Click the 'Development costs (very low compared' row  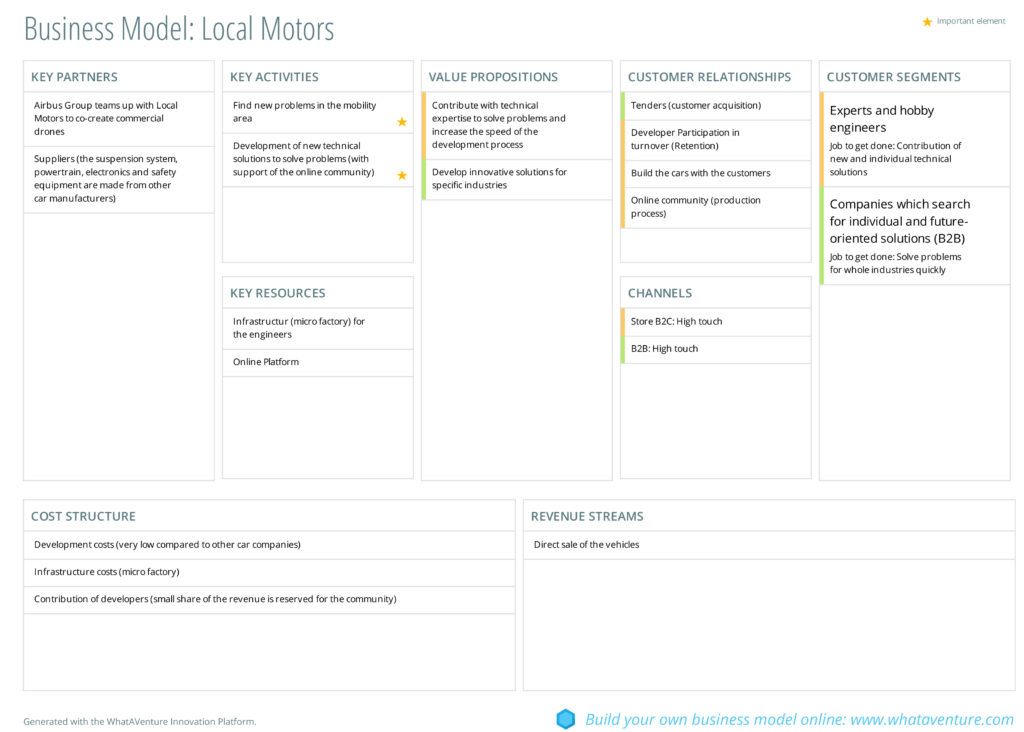pos(269,545)
